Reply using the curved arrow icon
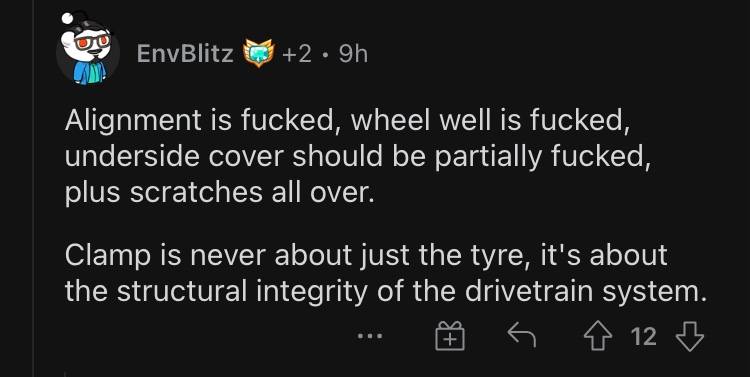This screenshot has height=377, width=750. click(x=521, y=334)
